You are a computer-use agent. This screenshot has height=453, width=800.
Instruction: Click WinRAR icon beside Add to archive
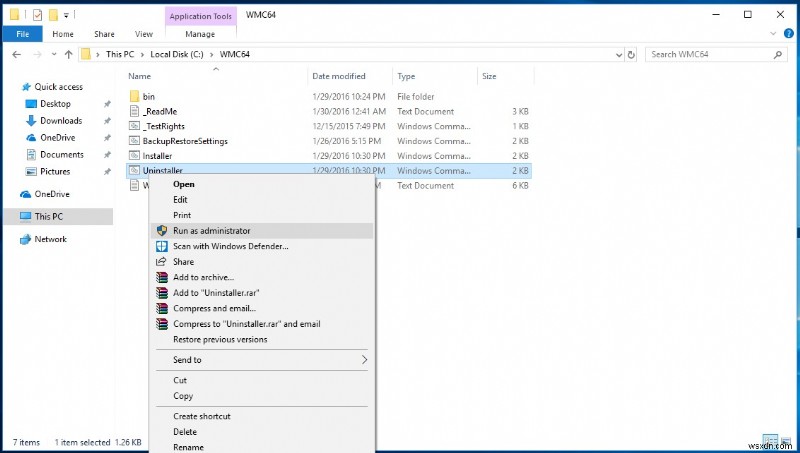(162, 277)
